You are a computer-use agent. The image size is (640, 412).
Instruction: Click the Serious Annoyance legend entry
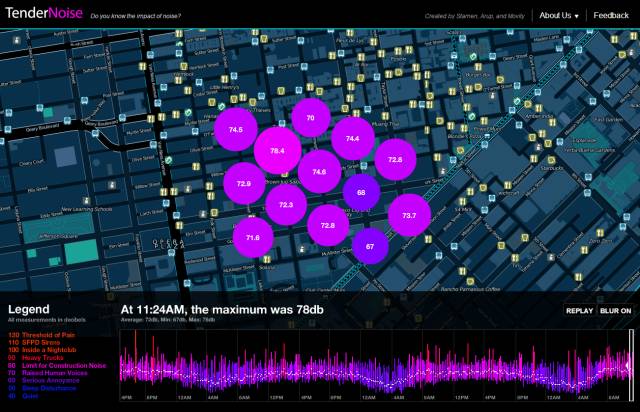44,381
